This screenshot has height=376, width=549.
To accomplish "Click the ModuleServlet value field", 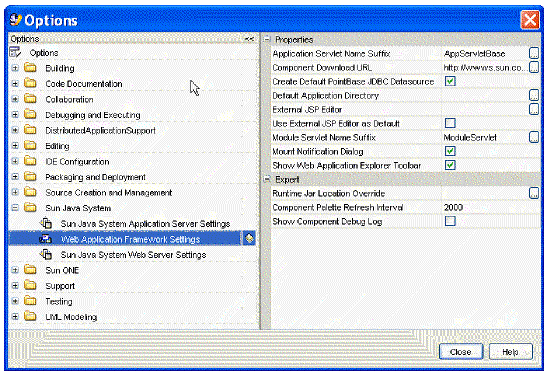I will (485, 138).
